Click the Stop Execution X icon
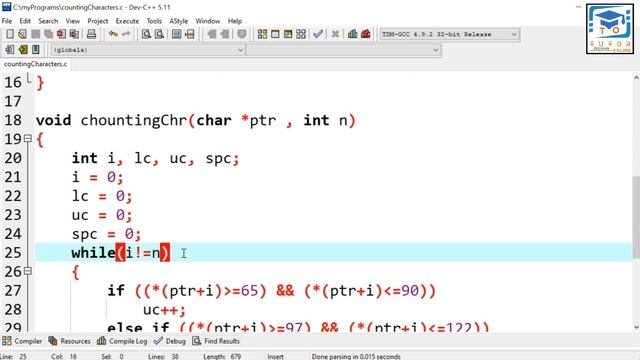The height and width of the screenshot is (360, 640). click(x=335, y=34)
